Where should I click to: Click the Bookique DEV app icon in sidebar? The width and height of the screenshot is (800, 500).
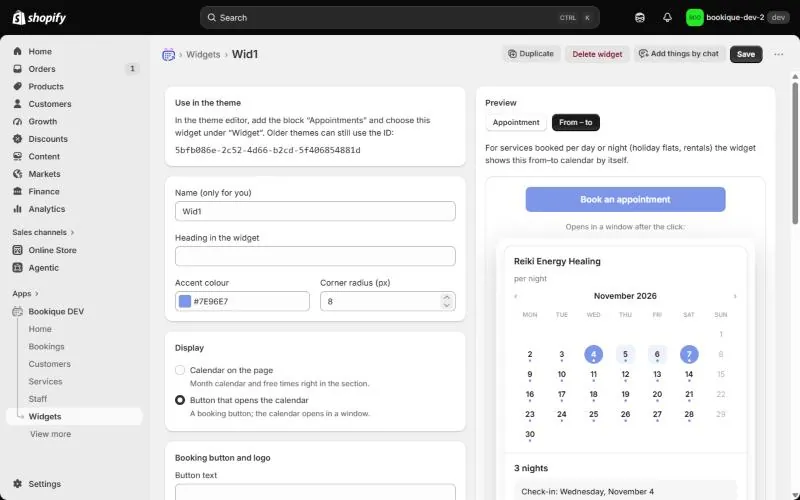tap(17, 311)
